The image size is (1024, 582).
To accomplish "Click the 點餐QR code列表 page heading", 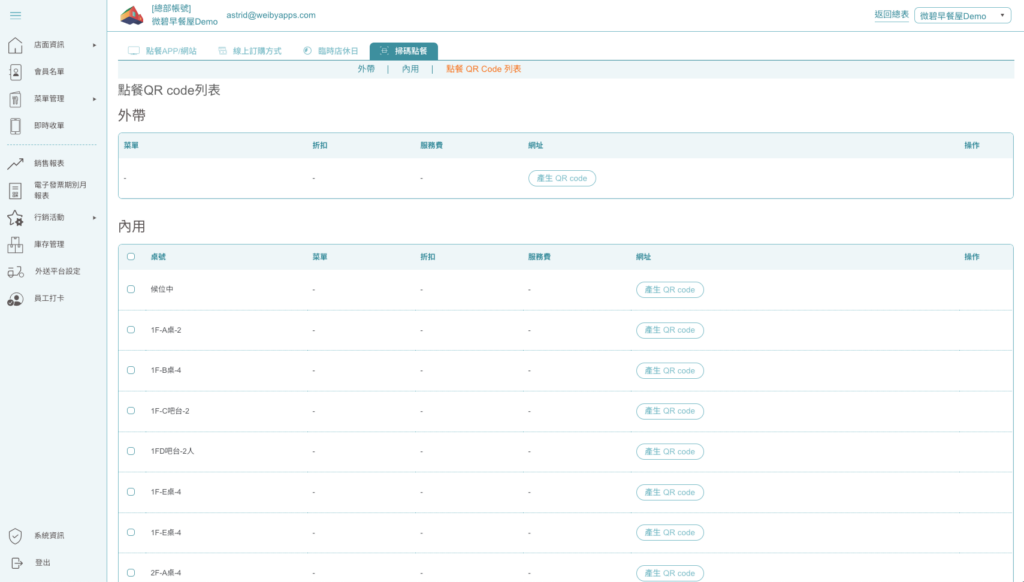I will (169, 91).
